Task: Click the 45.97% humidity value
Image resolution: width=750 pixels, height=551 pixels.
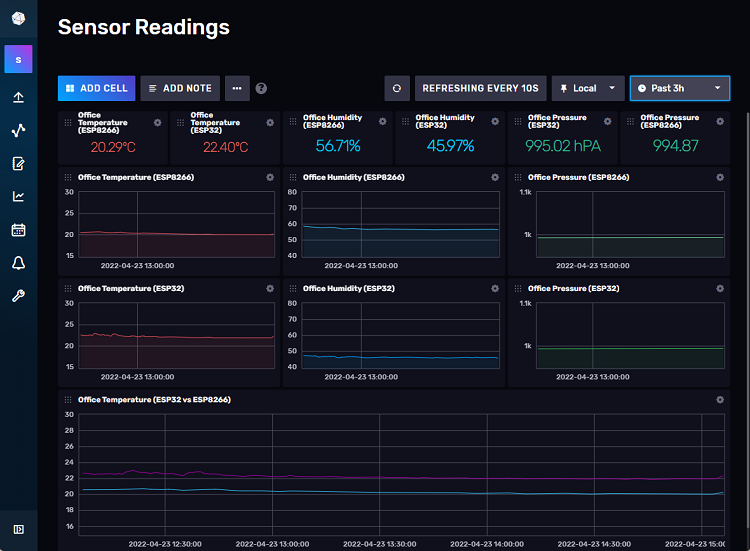Action: click(x=451, y=146)
